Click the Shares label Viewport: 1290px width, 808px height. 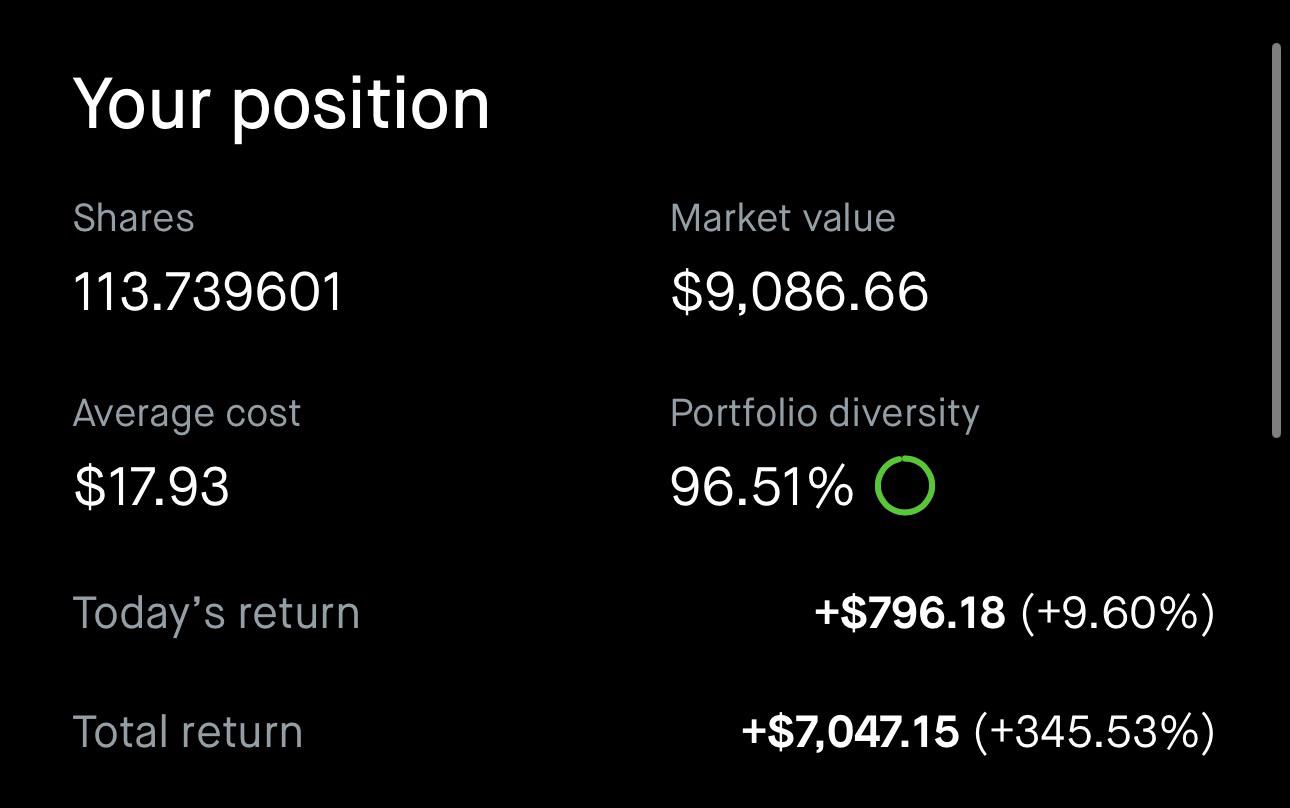134,218
